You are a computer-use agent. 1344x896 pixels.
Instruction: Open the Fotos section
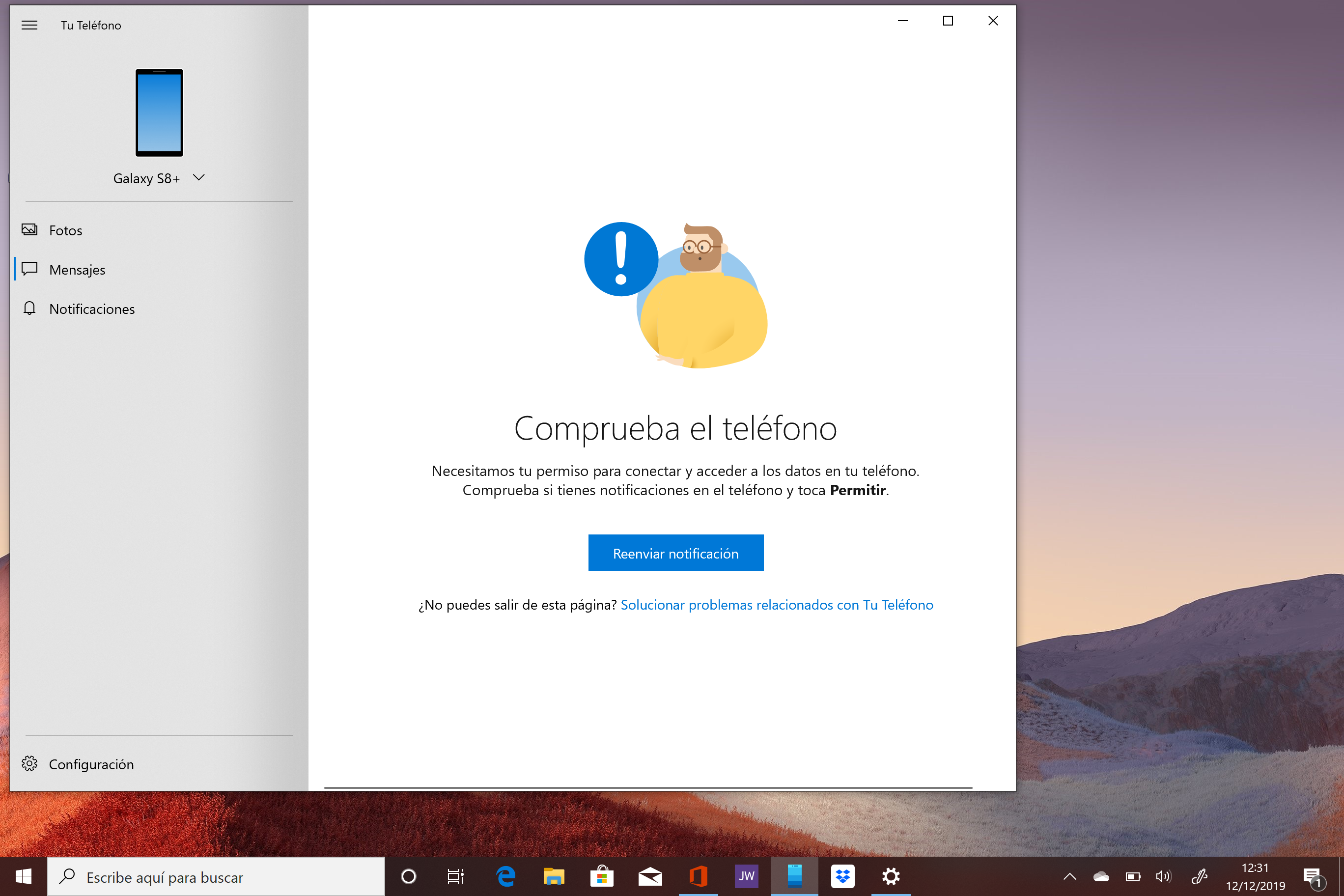click(65, 230)
